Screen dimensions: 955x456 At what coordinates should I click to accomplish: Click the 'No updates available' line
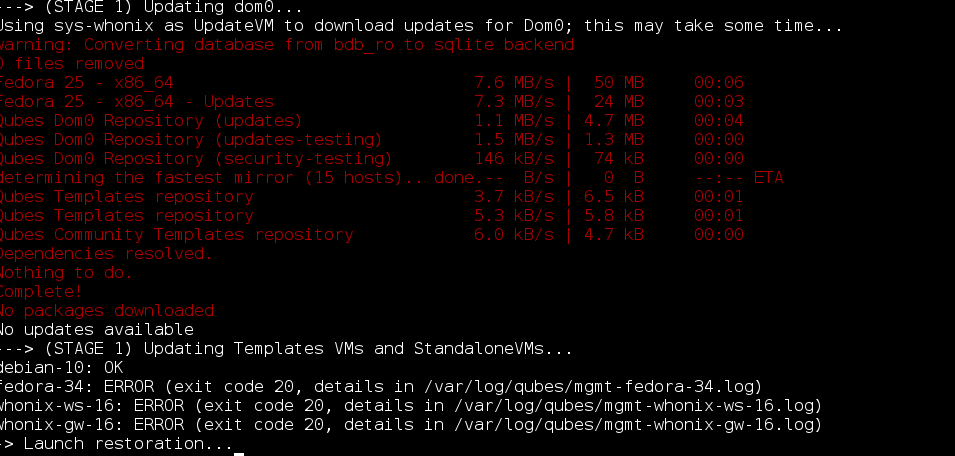click(x=96, y=330)
